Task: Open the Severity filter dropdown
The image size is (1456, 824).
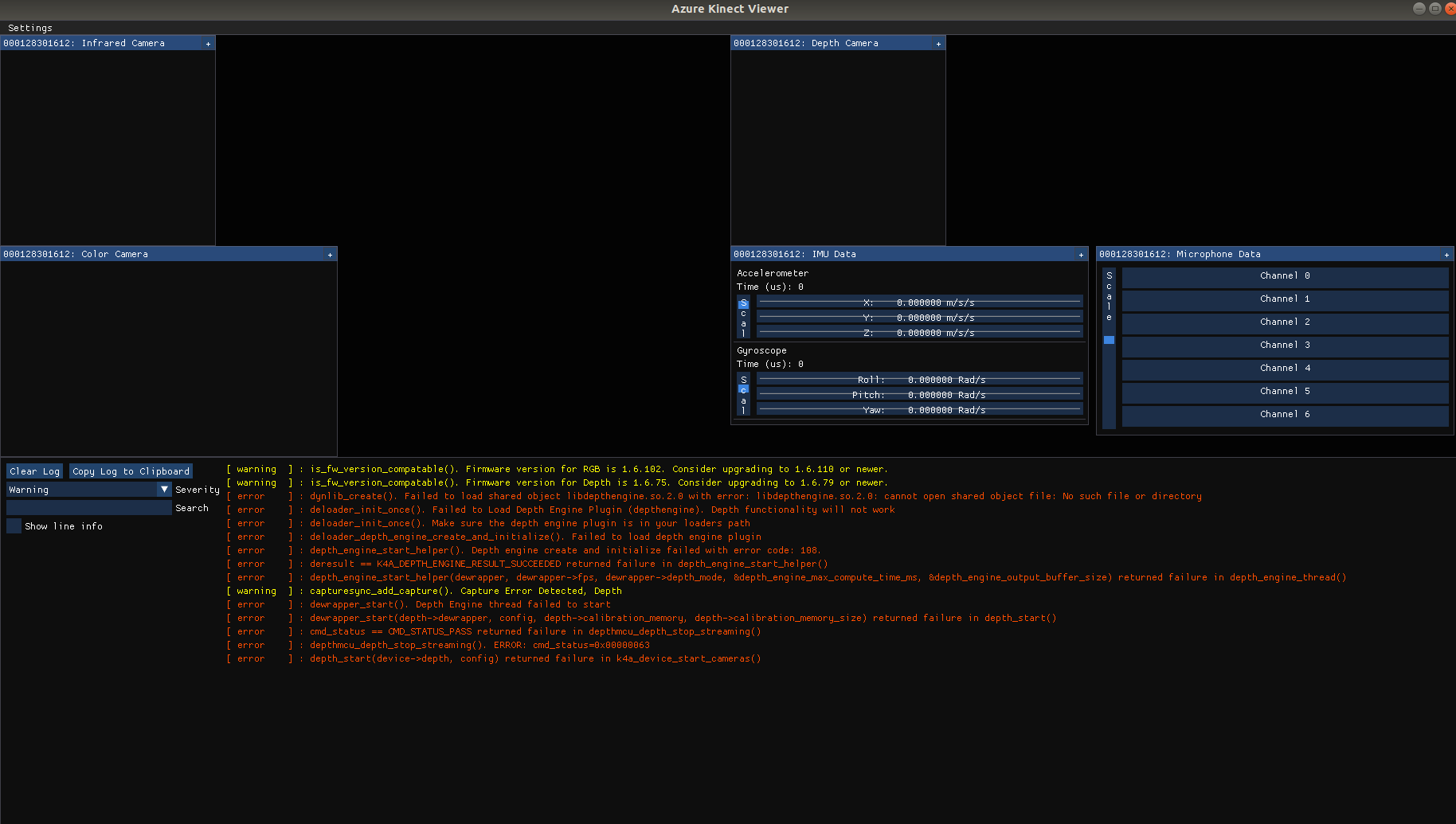Action: tap(164, 489)
